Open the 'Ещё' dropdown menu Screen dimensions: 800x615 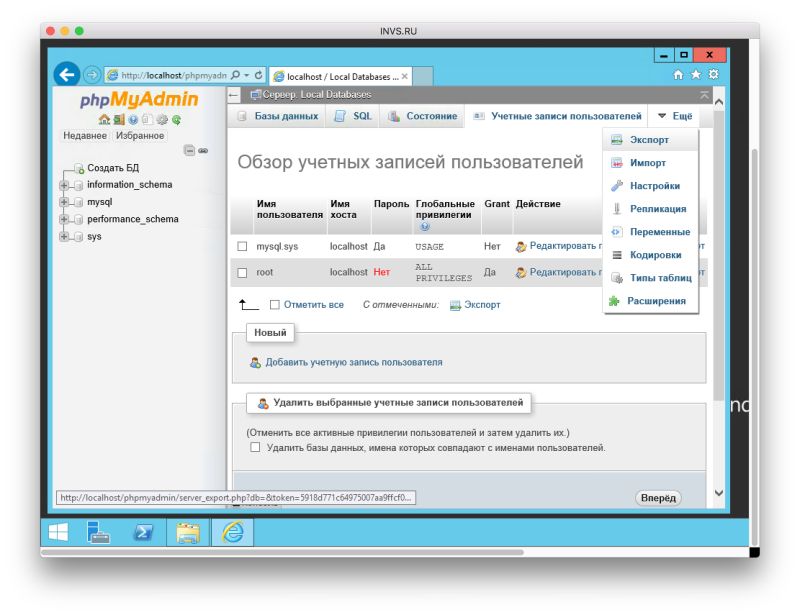point(674,116)
